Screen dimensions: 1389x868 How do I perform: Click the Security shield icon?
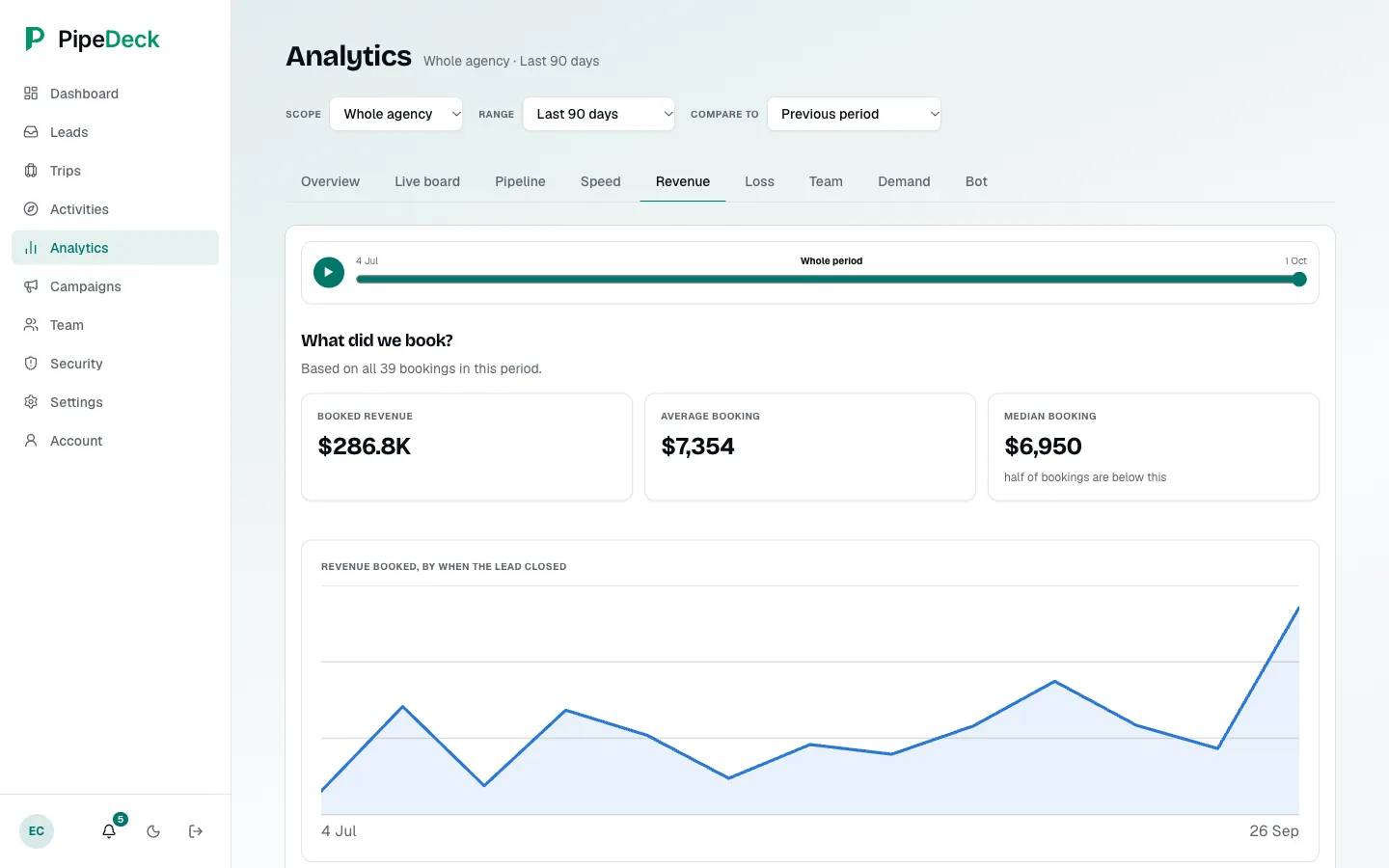tap(31, 364)
